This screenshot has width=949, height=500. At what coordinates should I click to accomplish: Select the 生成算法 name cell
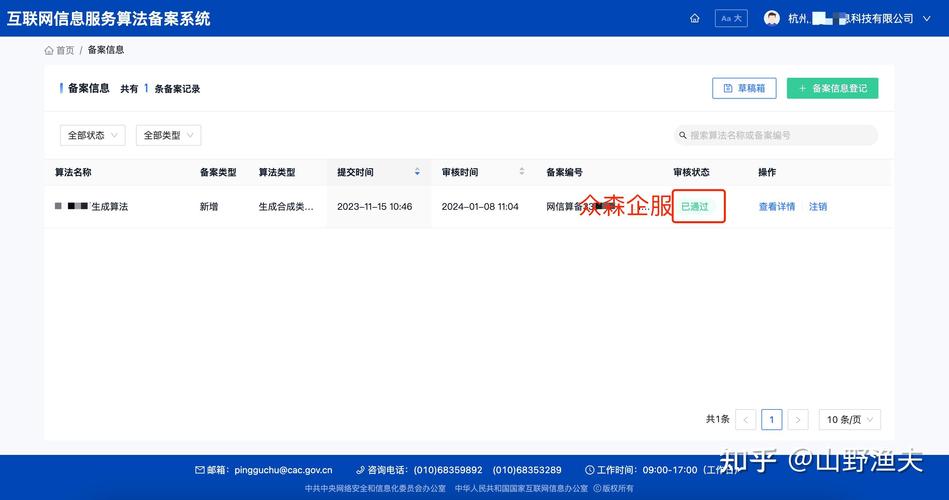91,206
